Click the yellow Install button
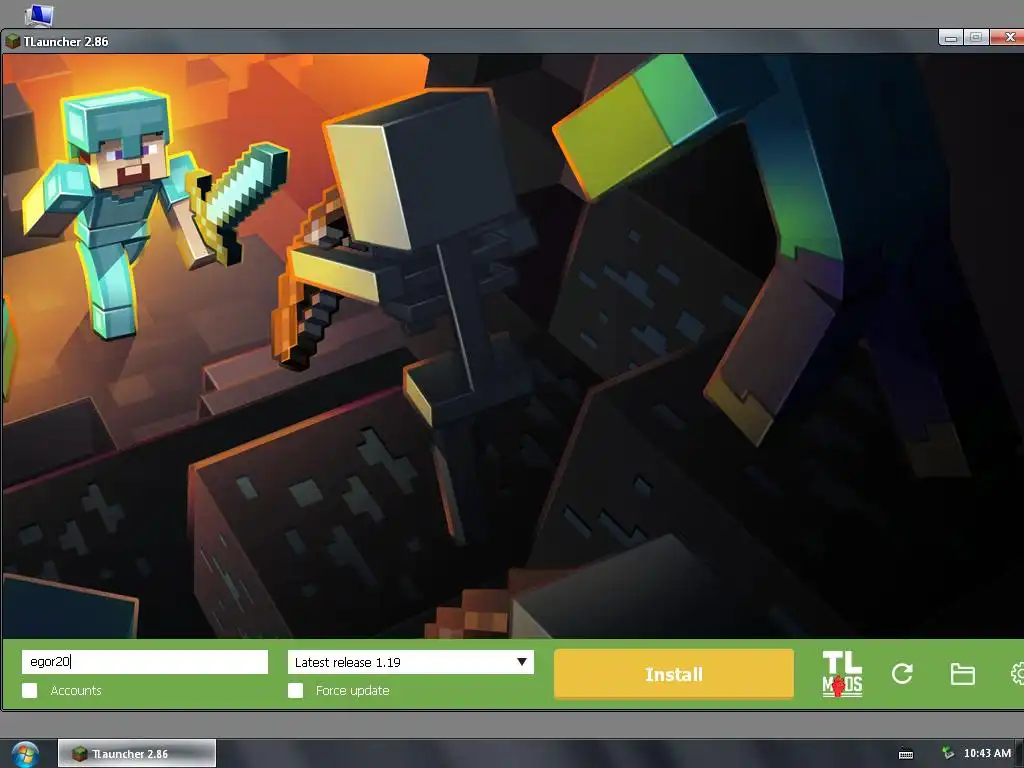 [x=674, y=674]
